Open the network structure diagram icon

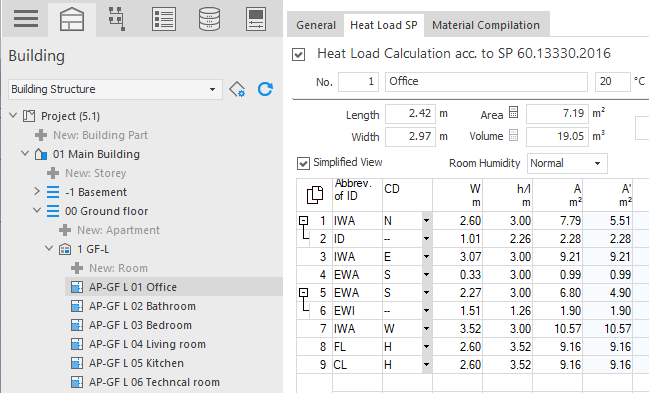point(117,19)
